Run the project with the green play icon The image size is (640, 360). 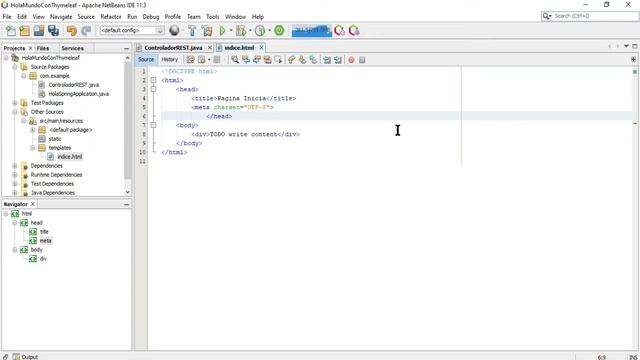222,31
